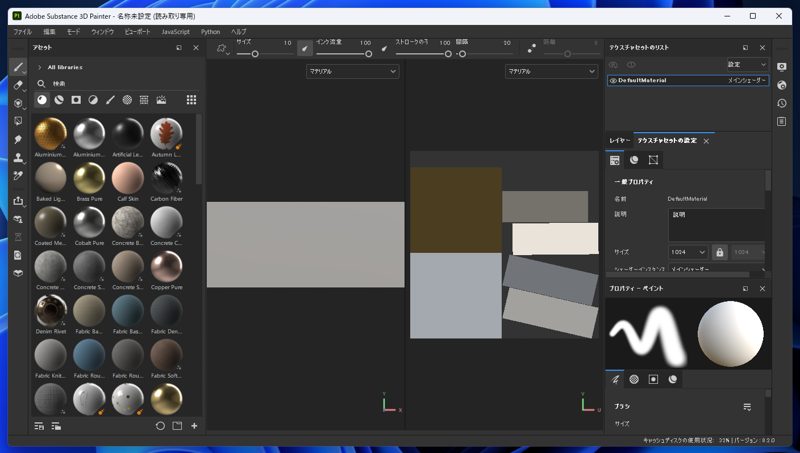This screenshot has height=453, width=800.
Task: Open log icon in right sidebar
Action: (x=781, y=121)
